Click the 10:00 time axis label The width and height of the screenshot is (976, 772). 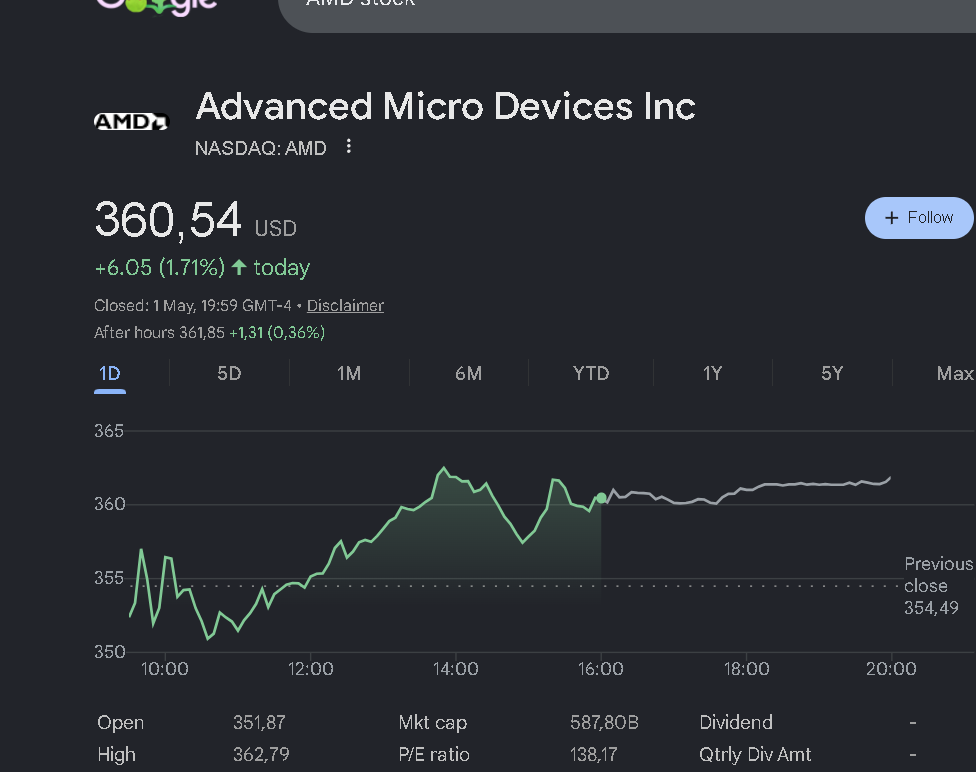(164, 669)
